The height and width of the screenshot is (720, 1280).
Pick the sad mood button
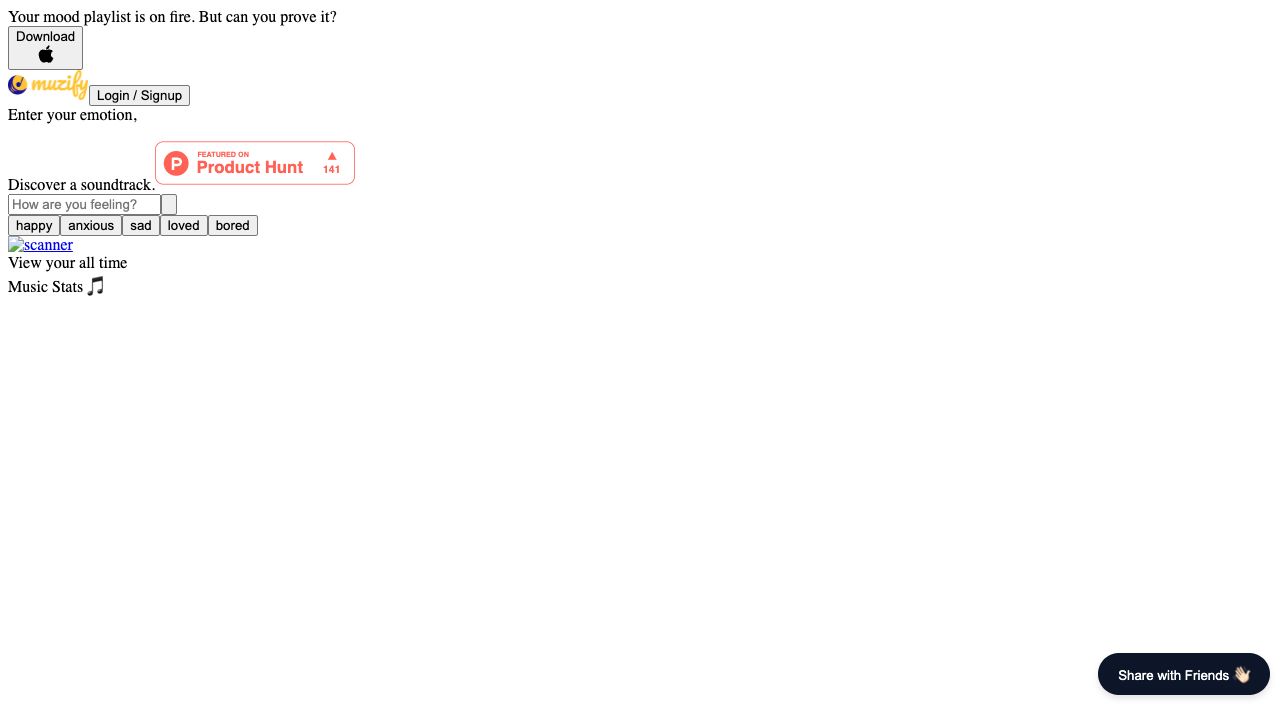(x=141, y=225)
